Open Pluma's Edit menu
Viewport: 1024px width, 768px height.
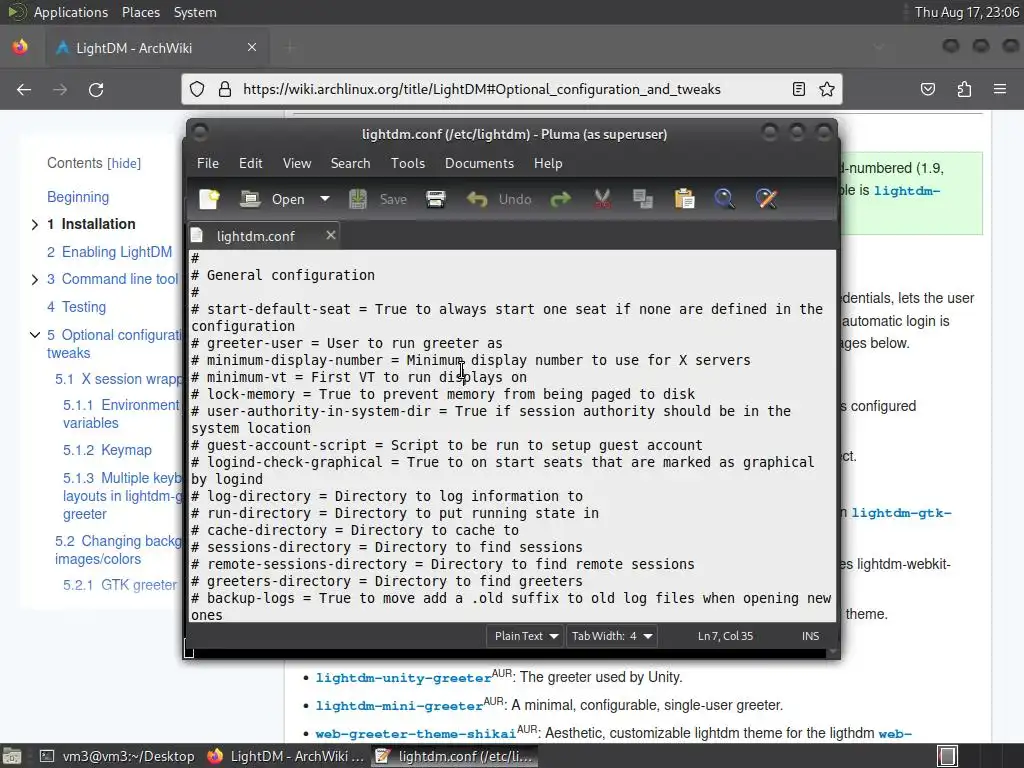click(x=251, y=163)
